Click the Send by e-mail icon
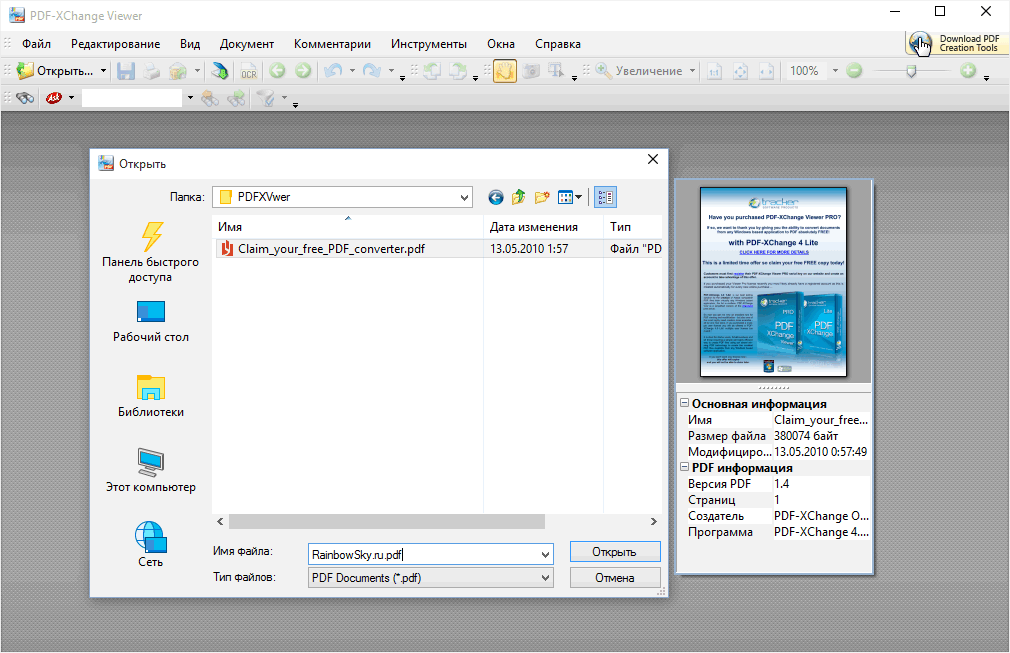Viewport: 1010px width, 653px height. point(178,71)
